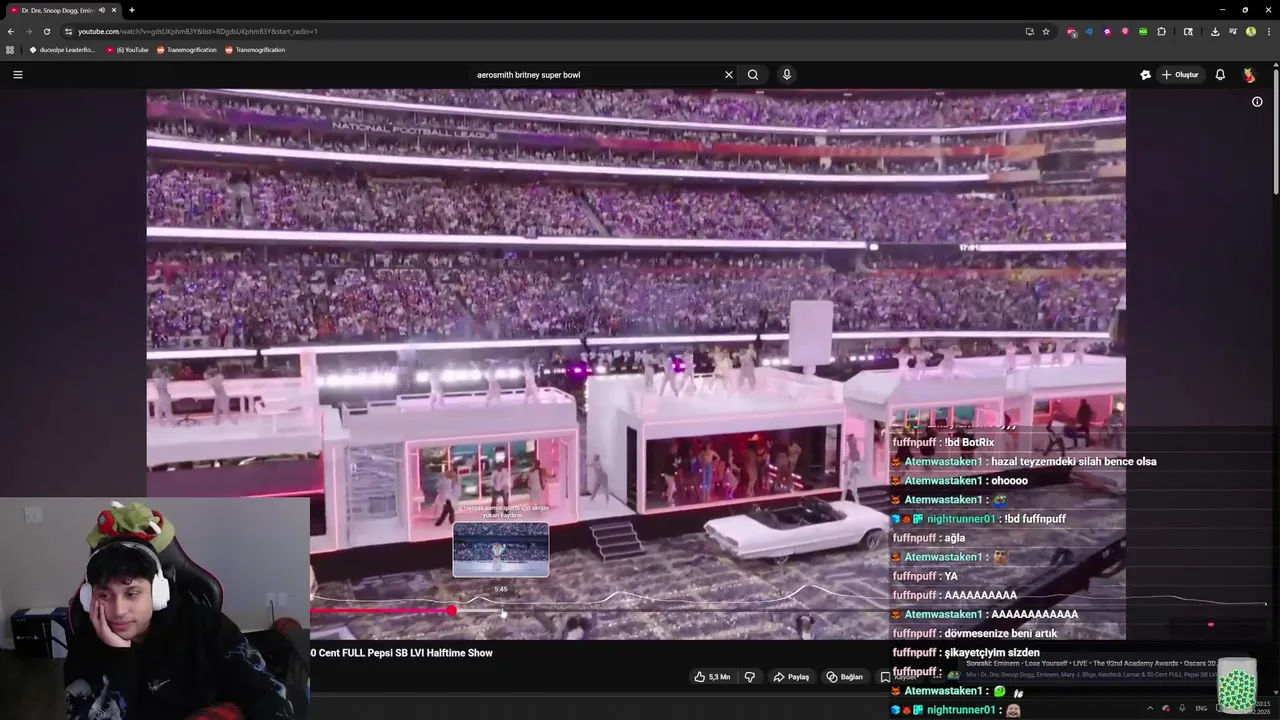Open the Chrome downloads icon

click(x=1214, y=31)
